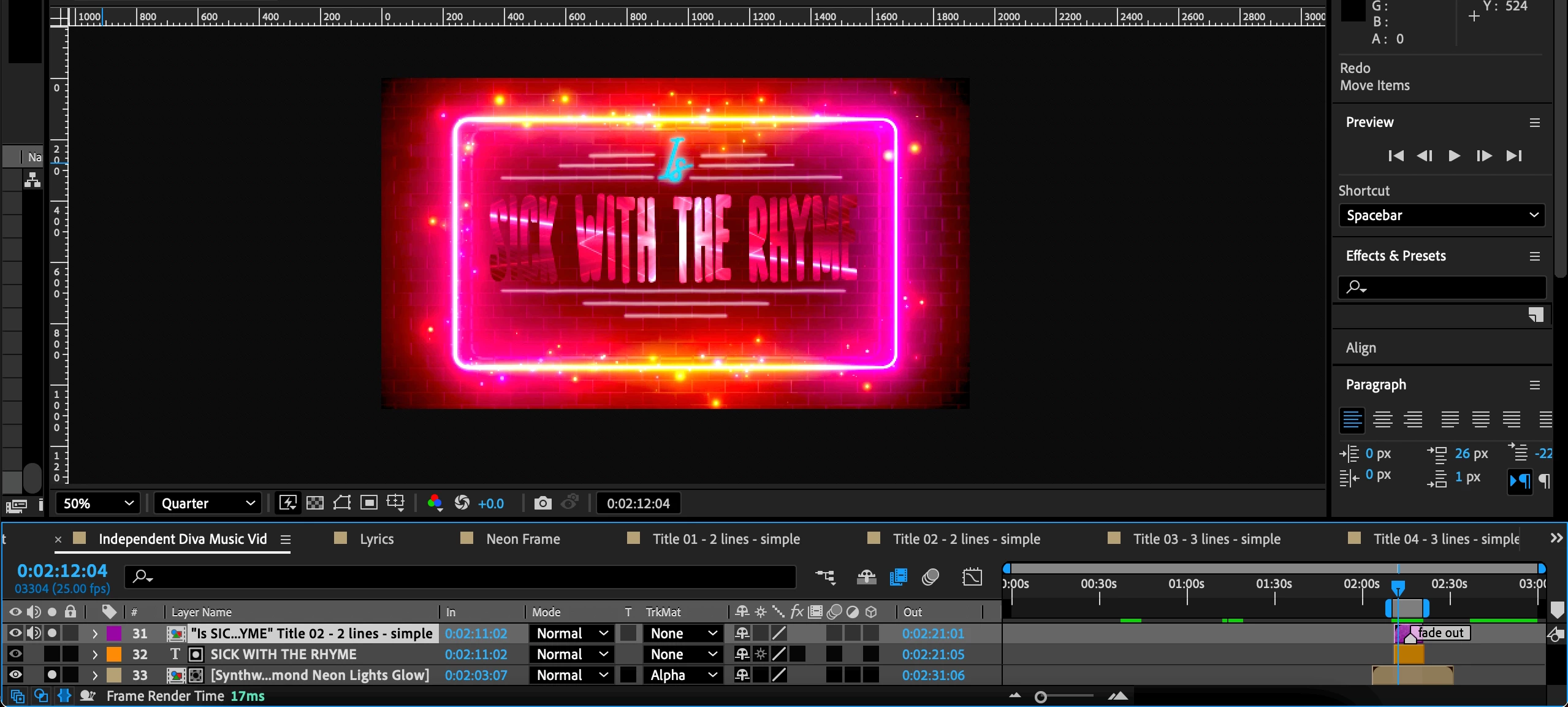Open the show channel color icon

coord(435,503)
